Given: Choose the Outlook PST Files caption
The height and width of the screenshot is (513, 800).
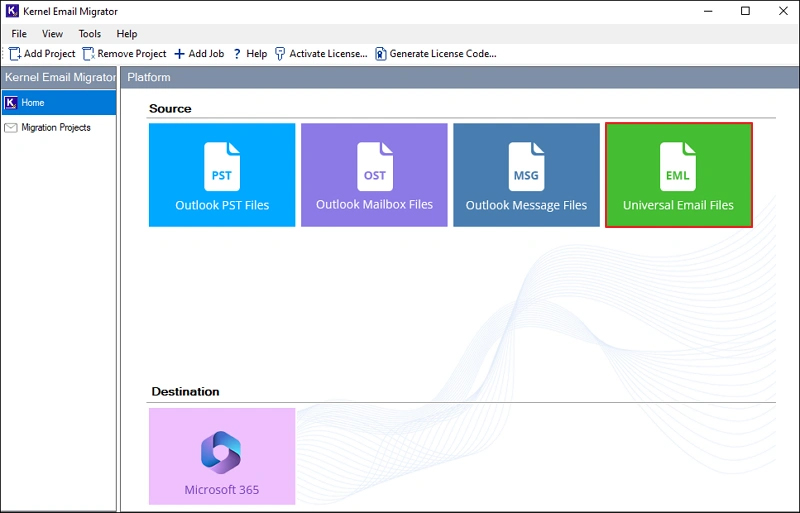Looking at the screenshot, I should click(x=222, y=205).
